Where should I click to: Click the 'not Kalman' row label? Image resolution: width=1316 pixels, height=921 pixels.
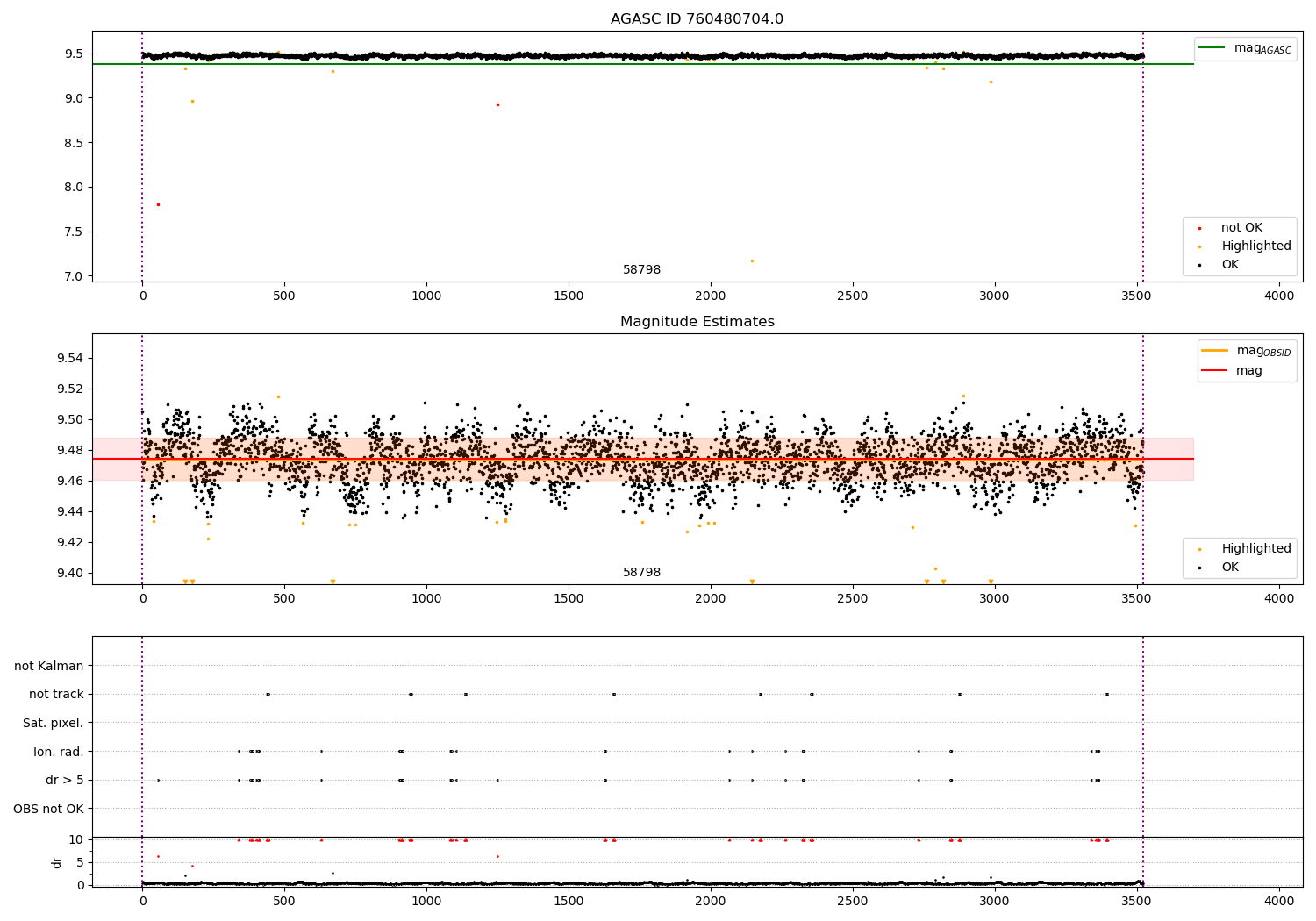(x=49, y=666)
